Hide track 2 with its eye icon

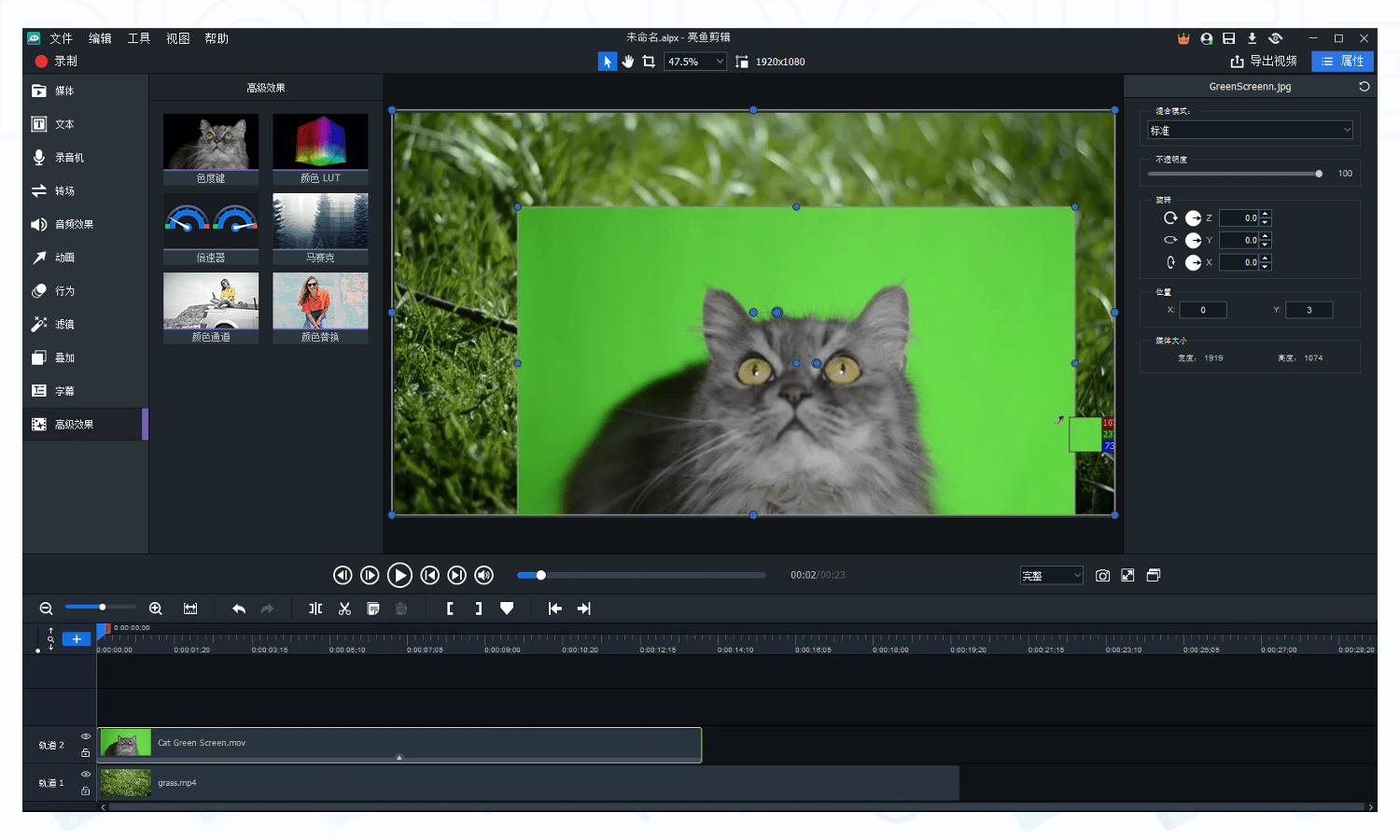point(85,736)
